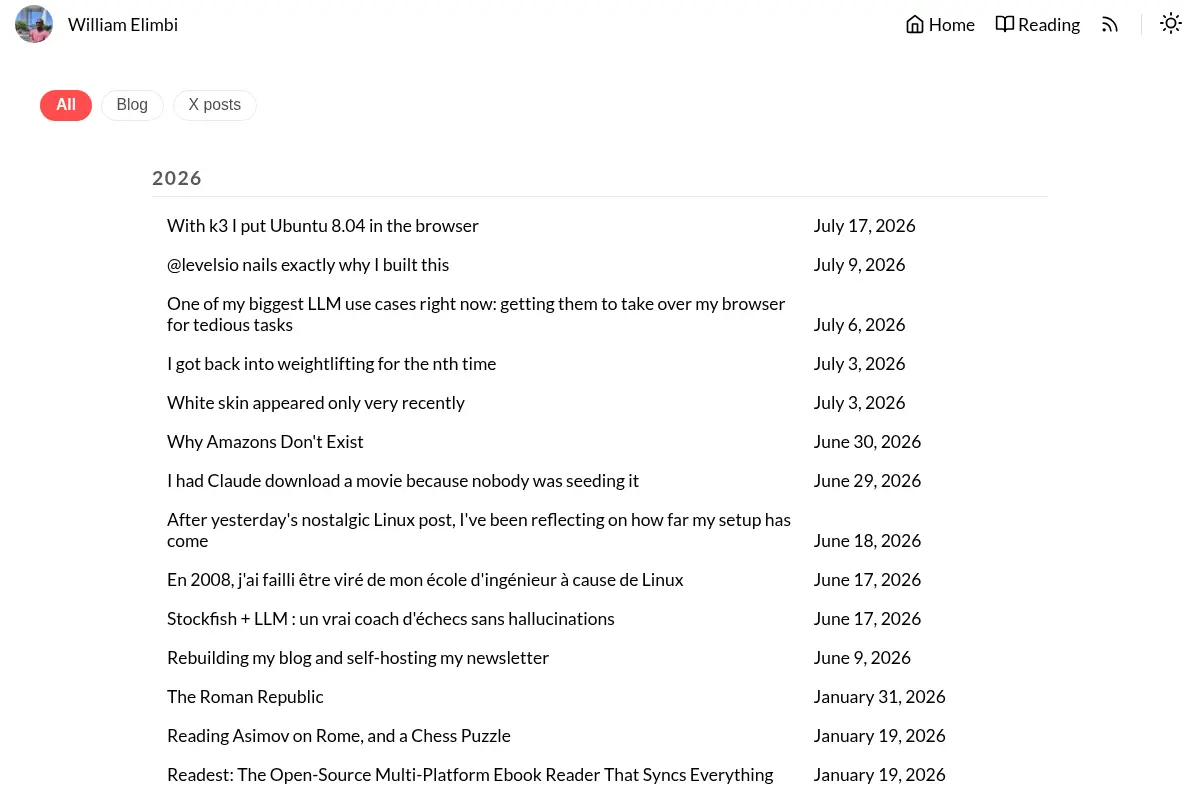This screenshot has width=1200, height=800.
Task: Open White skin appeared only recently post
Action: click(x=316, y=403)
